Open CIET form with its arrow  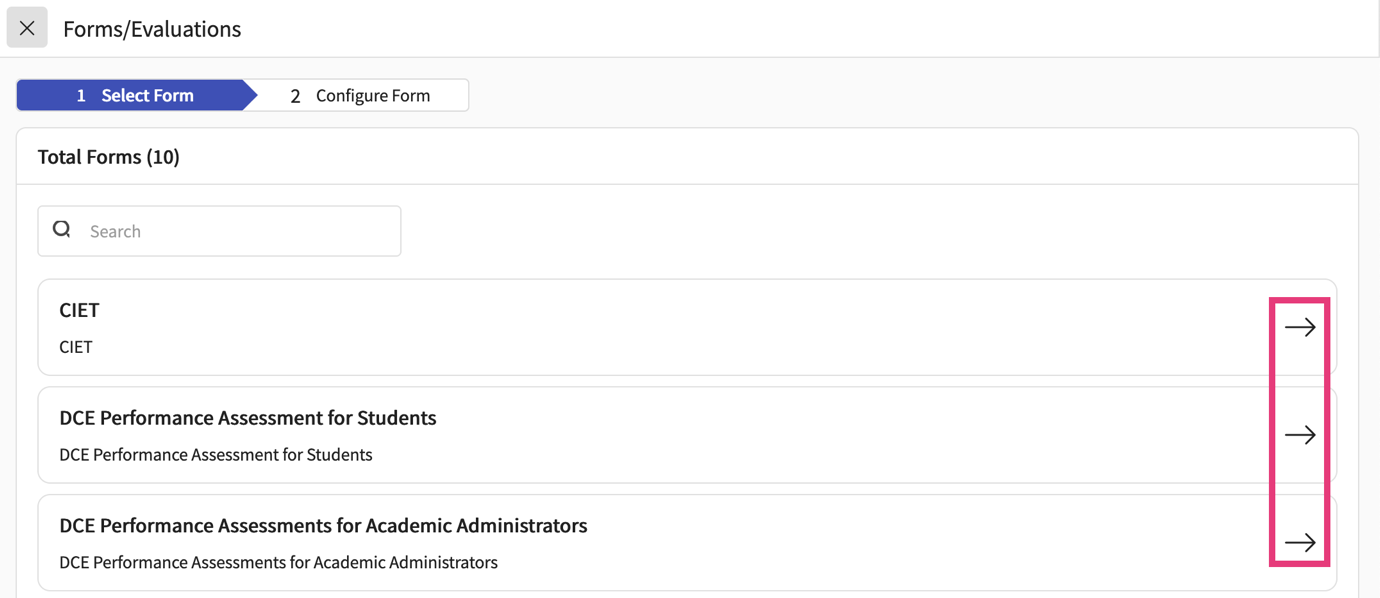(1300, 327)
